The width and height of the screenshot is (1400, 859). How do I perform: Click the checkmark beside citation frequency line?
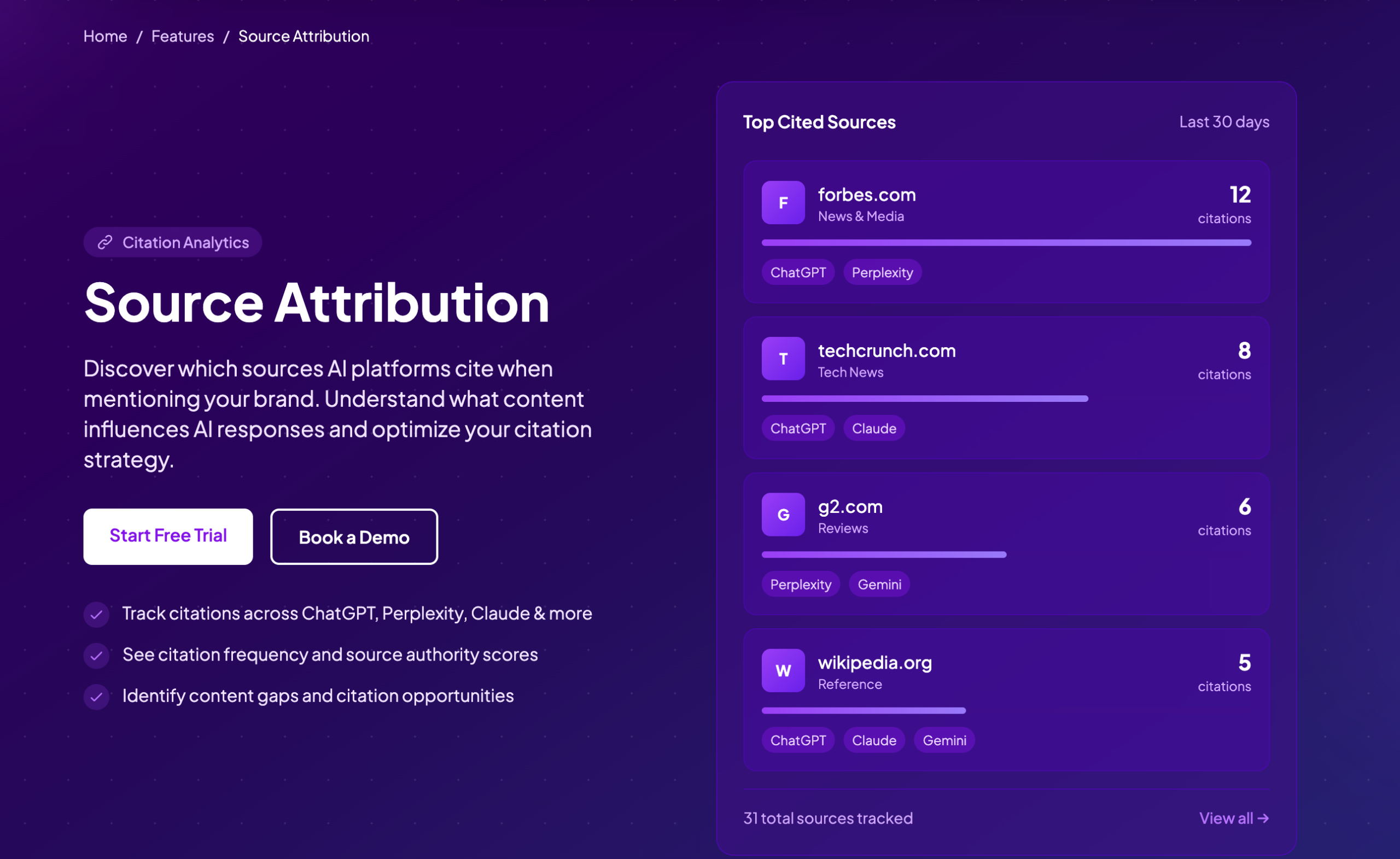click(x=97, y=656)
